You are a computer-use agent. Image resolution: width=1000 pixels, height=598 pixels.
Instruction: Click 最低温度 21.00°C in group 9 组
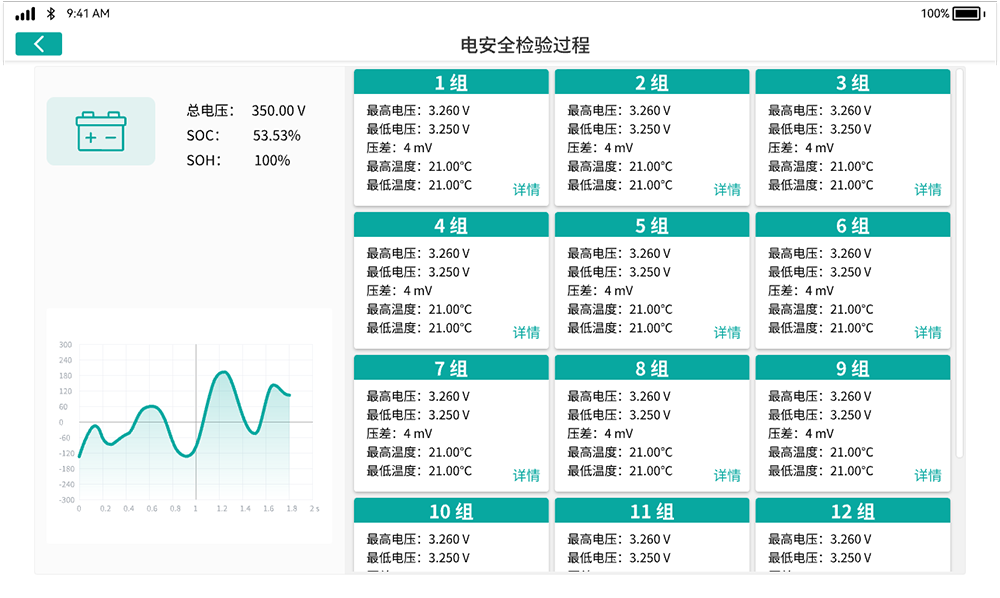pos(820,471)
